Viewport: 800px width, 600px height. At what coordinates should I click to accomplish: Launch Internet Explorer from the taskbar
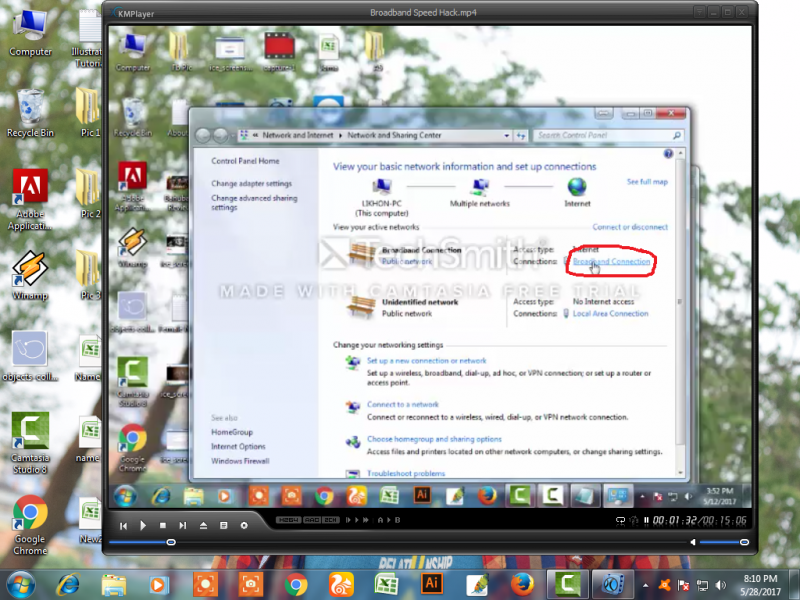68,585
